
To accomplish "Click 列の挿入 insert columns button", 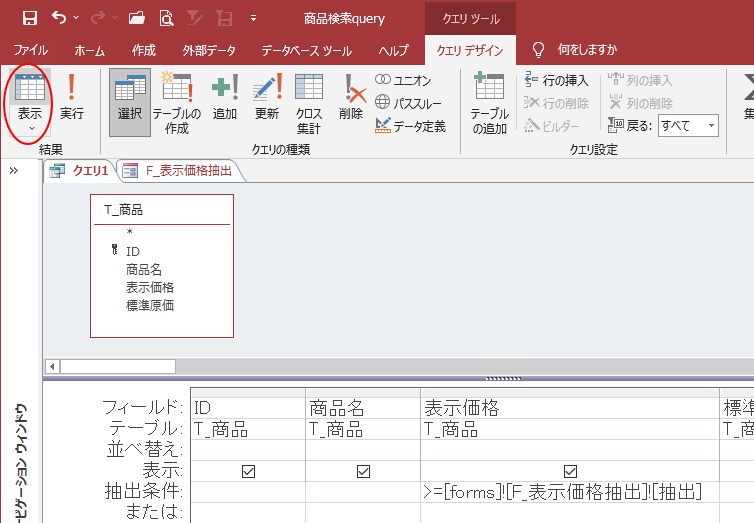I will pos(640,80).
